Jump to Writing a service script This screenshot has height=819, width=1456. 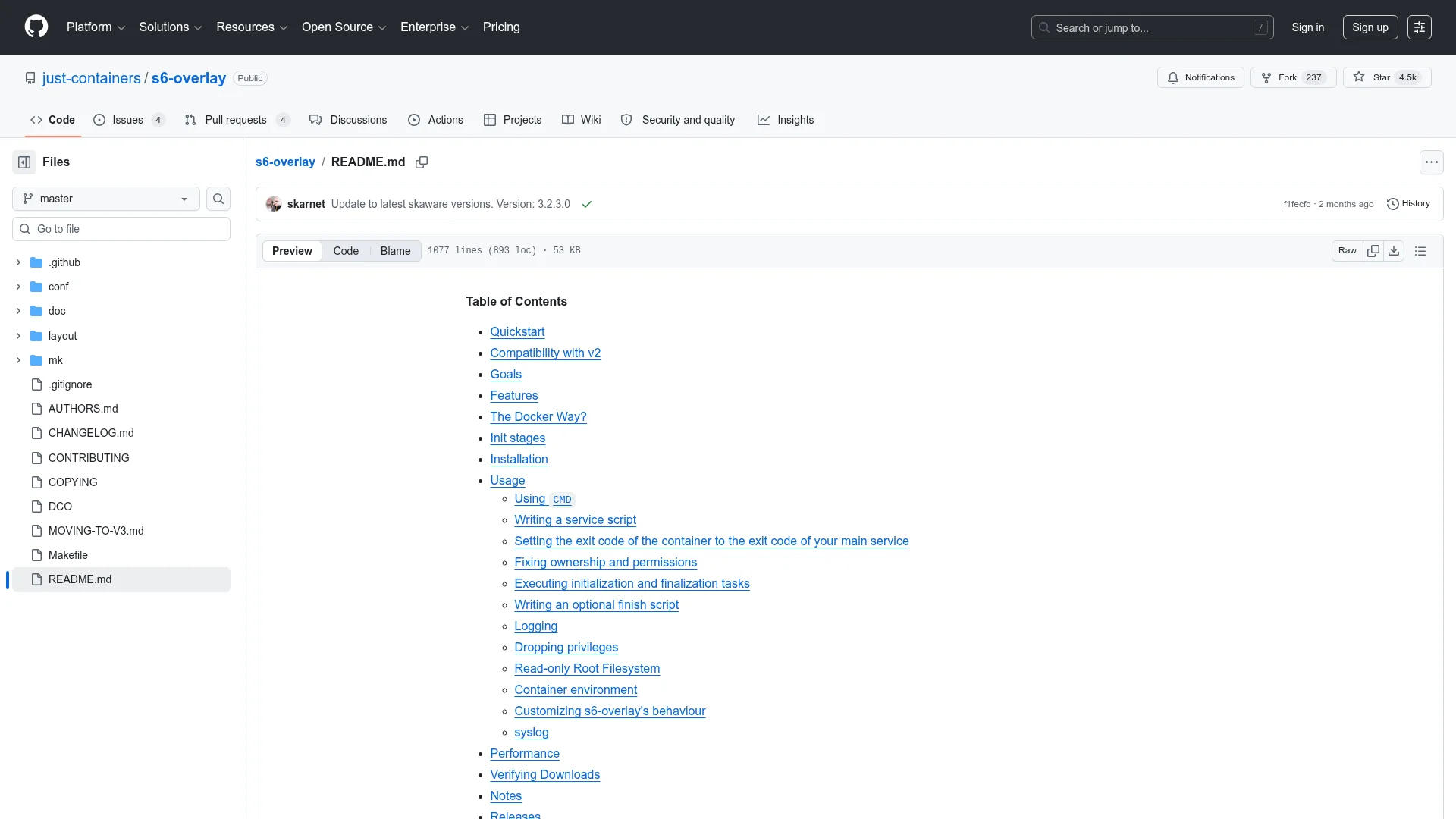pos(575,520)
